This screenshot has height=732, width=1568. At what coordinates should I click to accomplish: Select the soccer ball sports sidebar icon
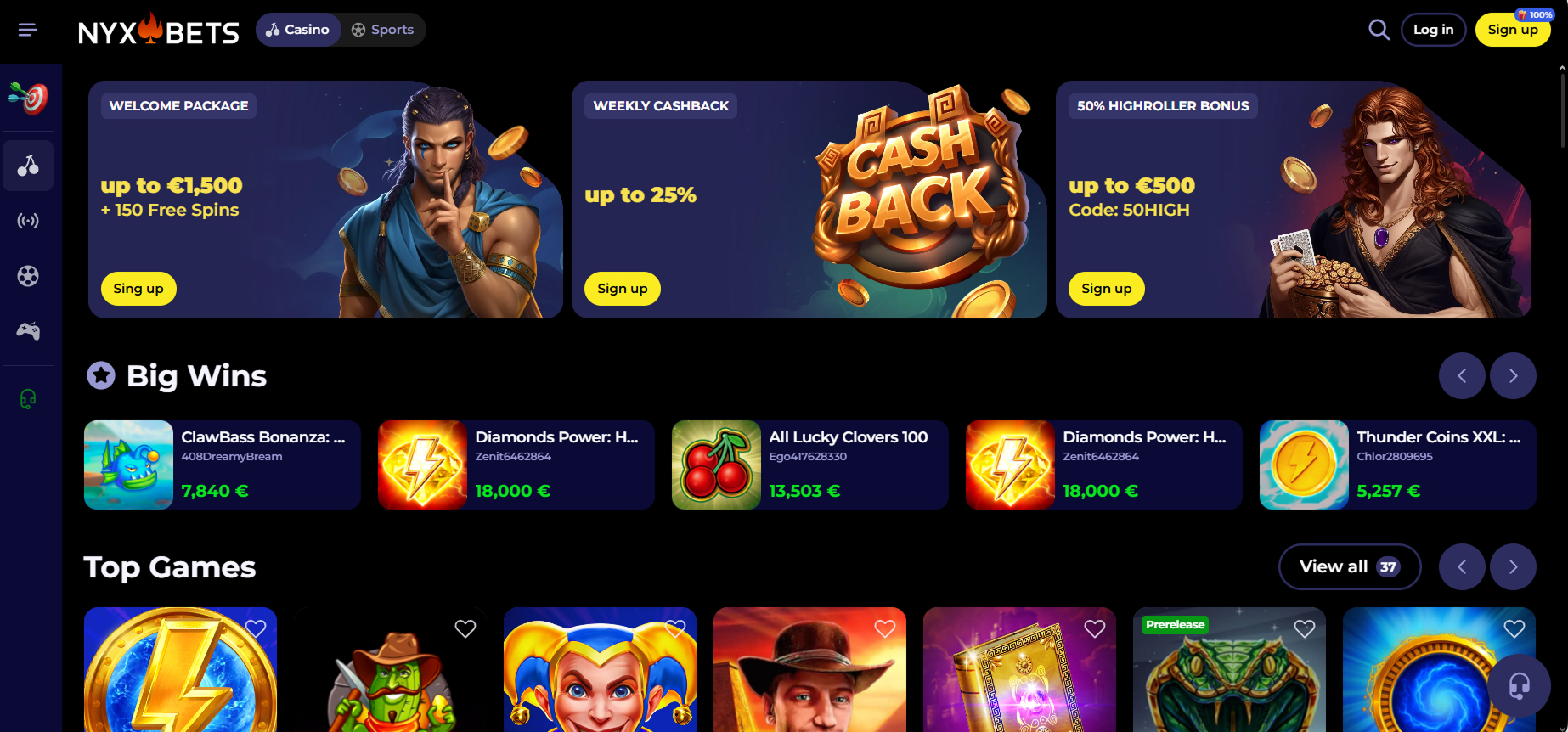pyautogui.click(x=28, y=276)
